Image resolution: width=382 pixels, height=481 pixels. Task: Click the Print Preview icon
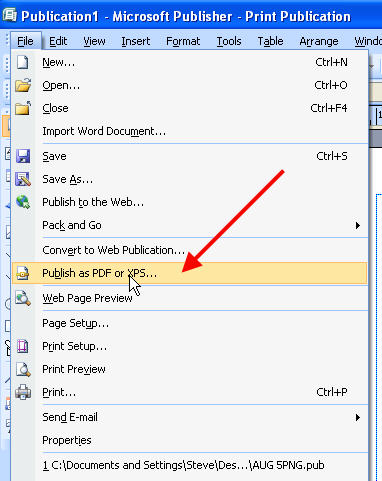pos(23,369)
